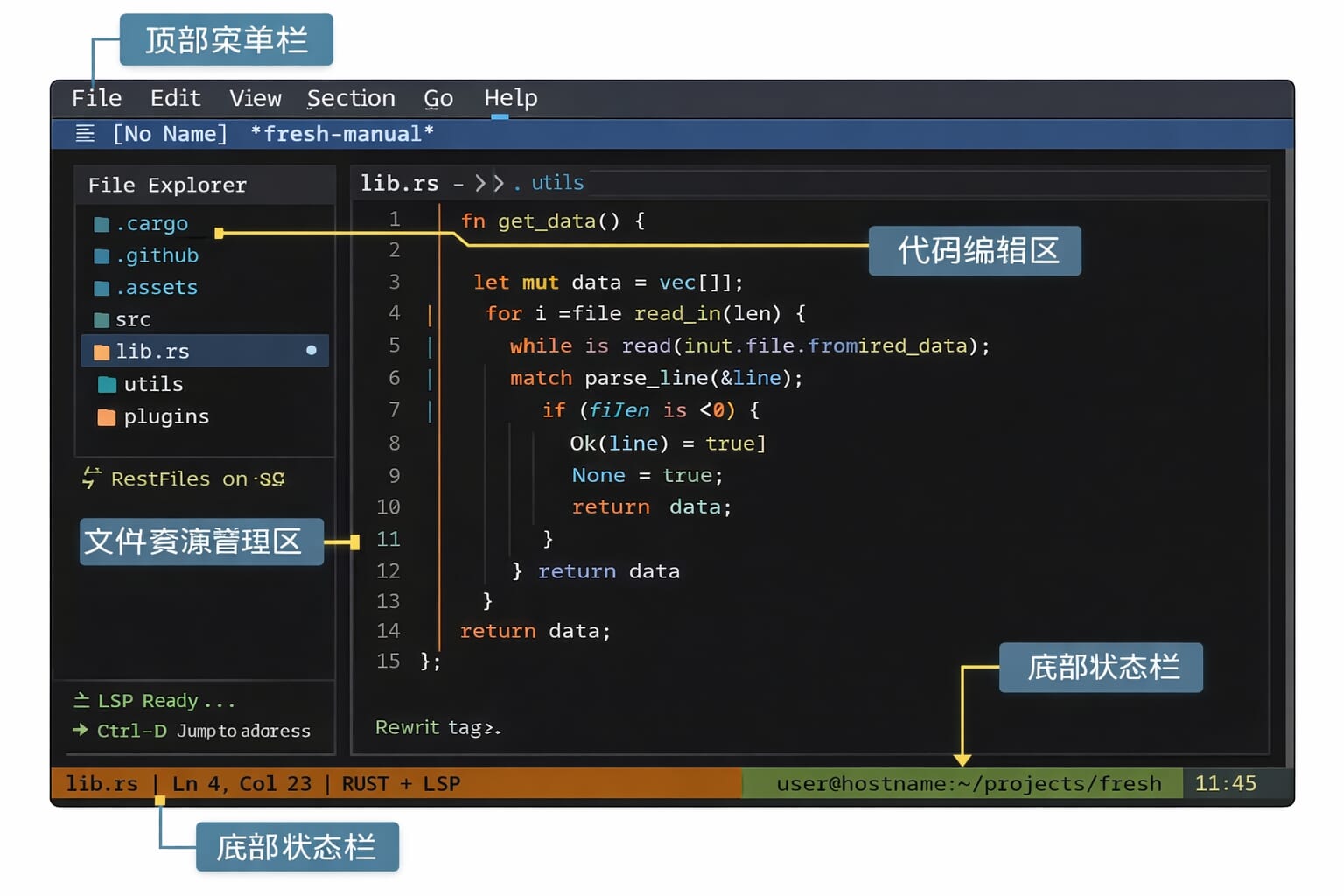This screenshot has height=896, width=1344.
Task: Click the document list icon beside [No Name]
Action: [x=84, y=133]
